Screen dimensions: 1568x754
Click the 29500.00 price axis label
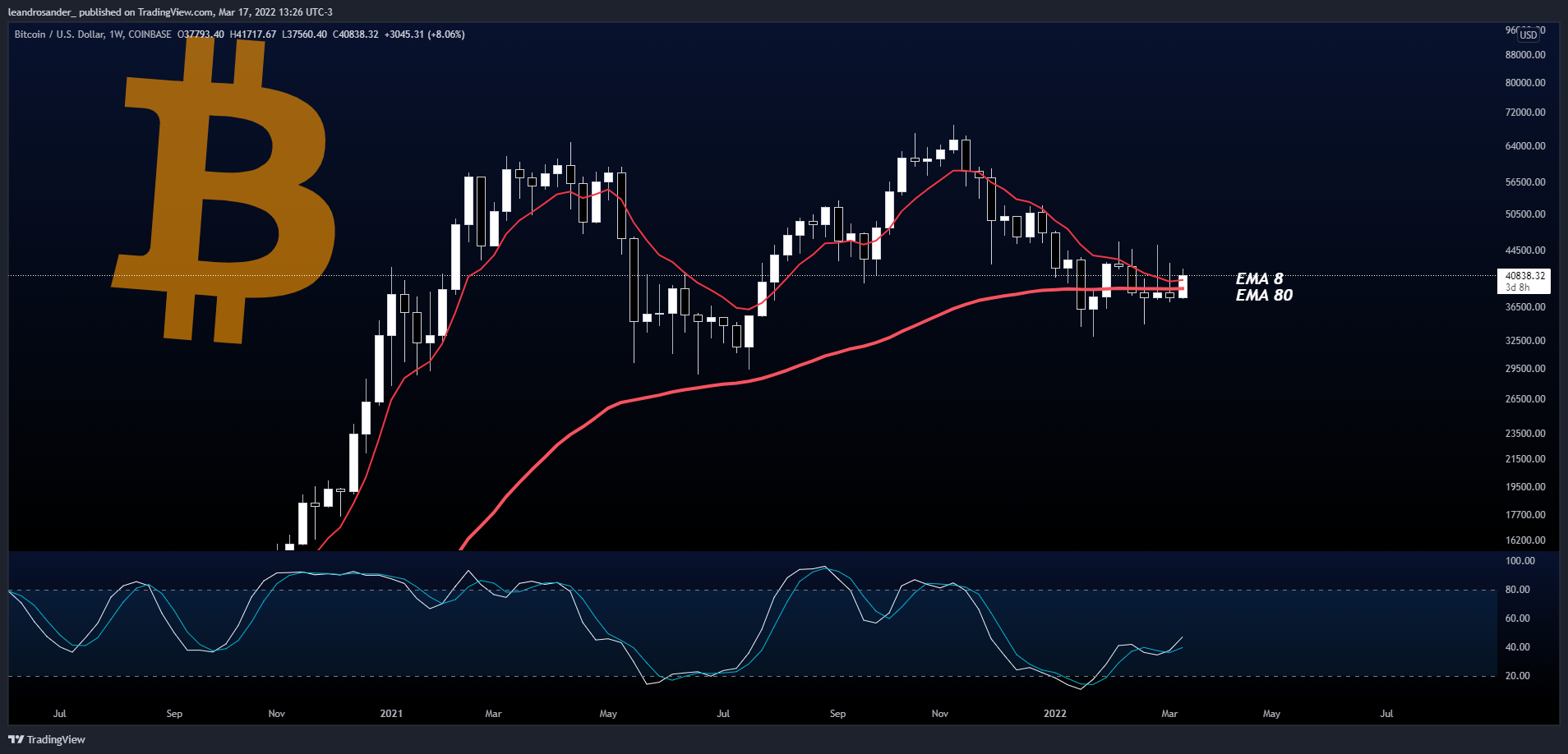(1525, 369)
